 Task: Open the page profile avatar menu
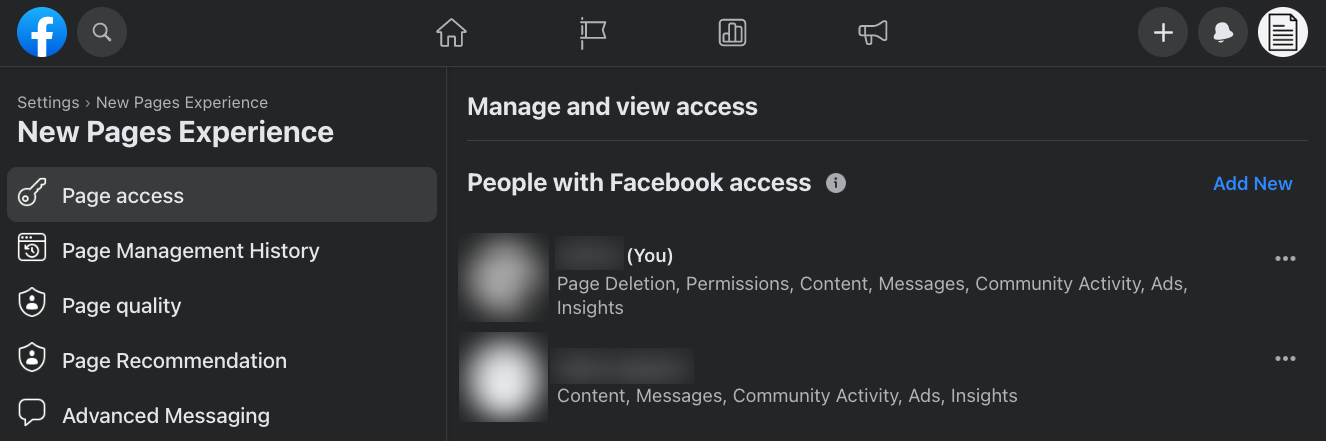pos(1283,33)
